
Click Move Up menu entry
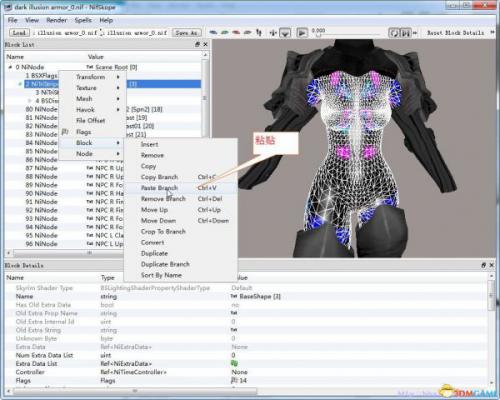[x=181, y=210]
